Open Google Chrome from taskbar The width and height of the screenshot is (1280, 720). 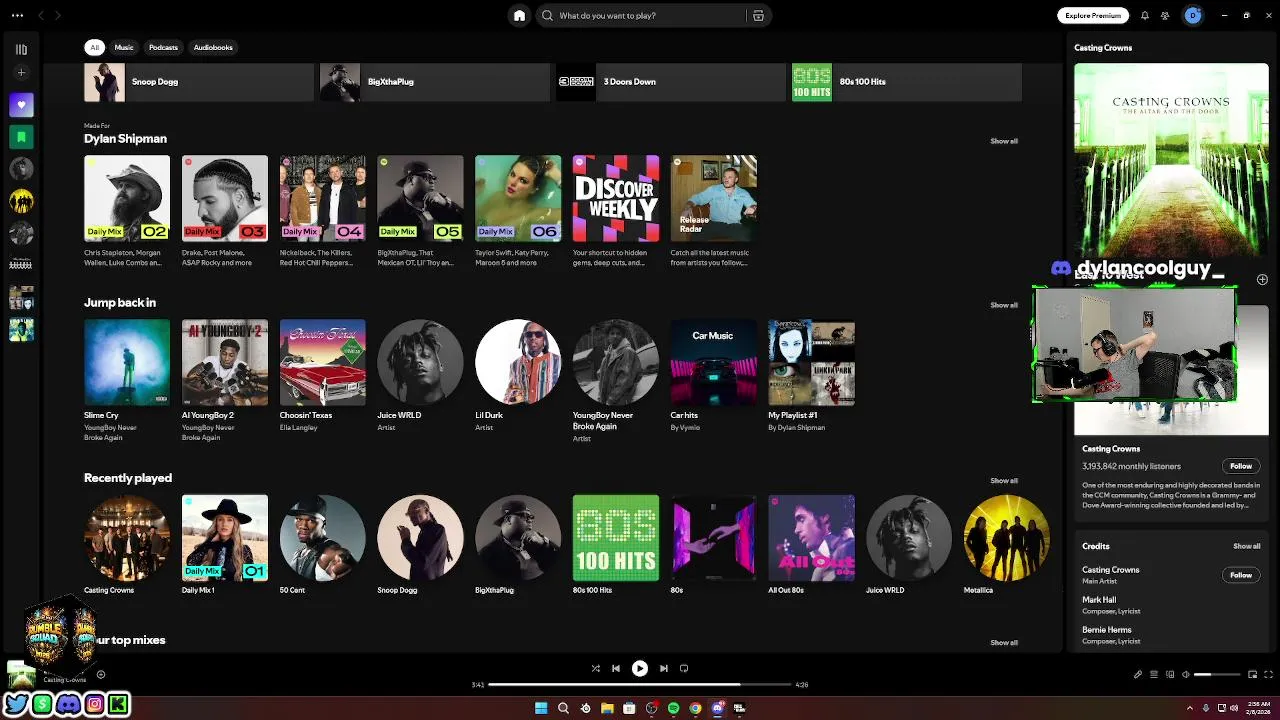(695, 708)
